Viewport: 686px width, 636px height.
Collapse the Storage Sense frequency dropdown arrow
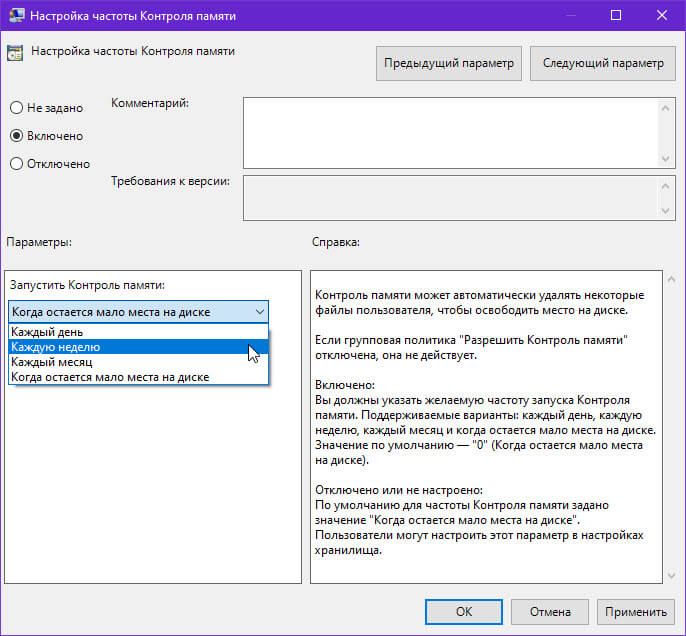click(x=259, y=312)
